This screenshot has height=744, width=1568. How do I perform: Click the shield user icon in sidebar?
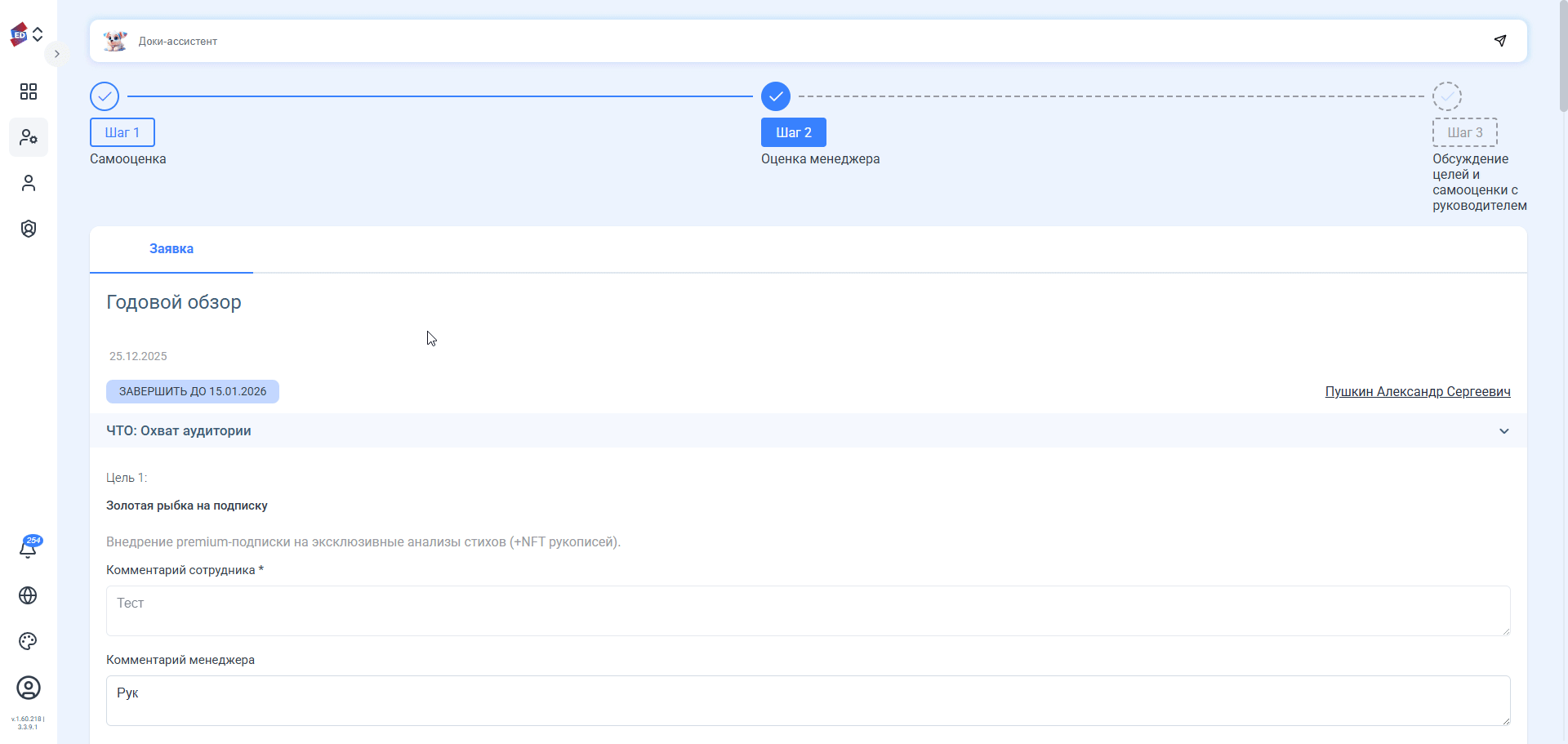tap(29, 229)
